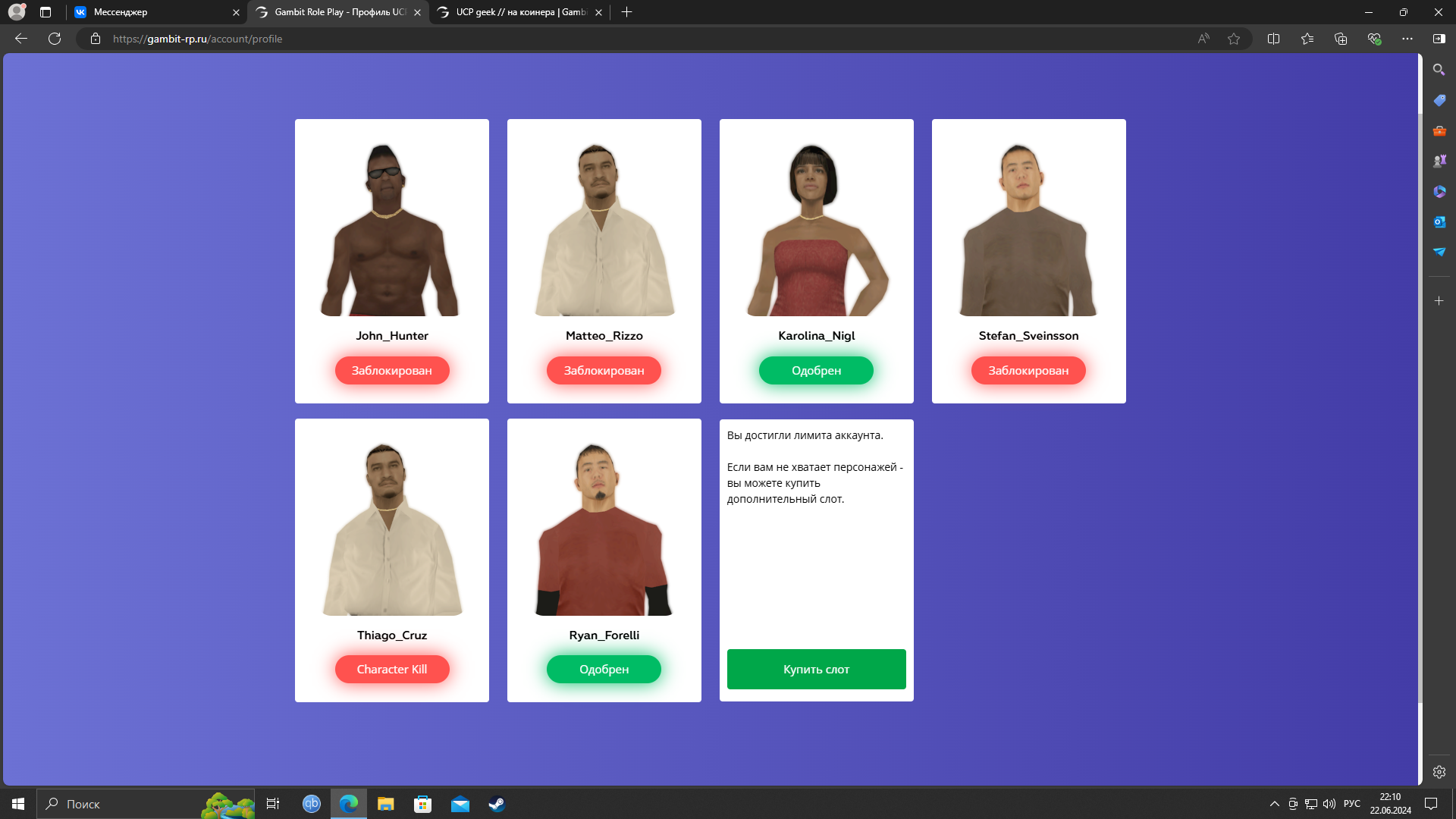Open the Settings and more ellipsis menu
Viewport: 1456px width, 819px height.
[x=1407, y=39]
